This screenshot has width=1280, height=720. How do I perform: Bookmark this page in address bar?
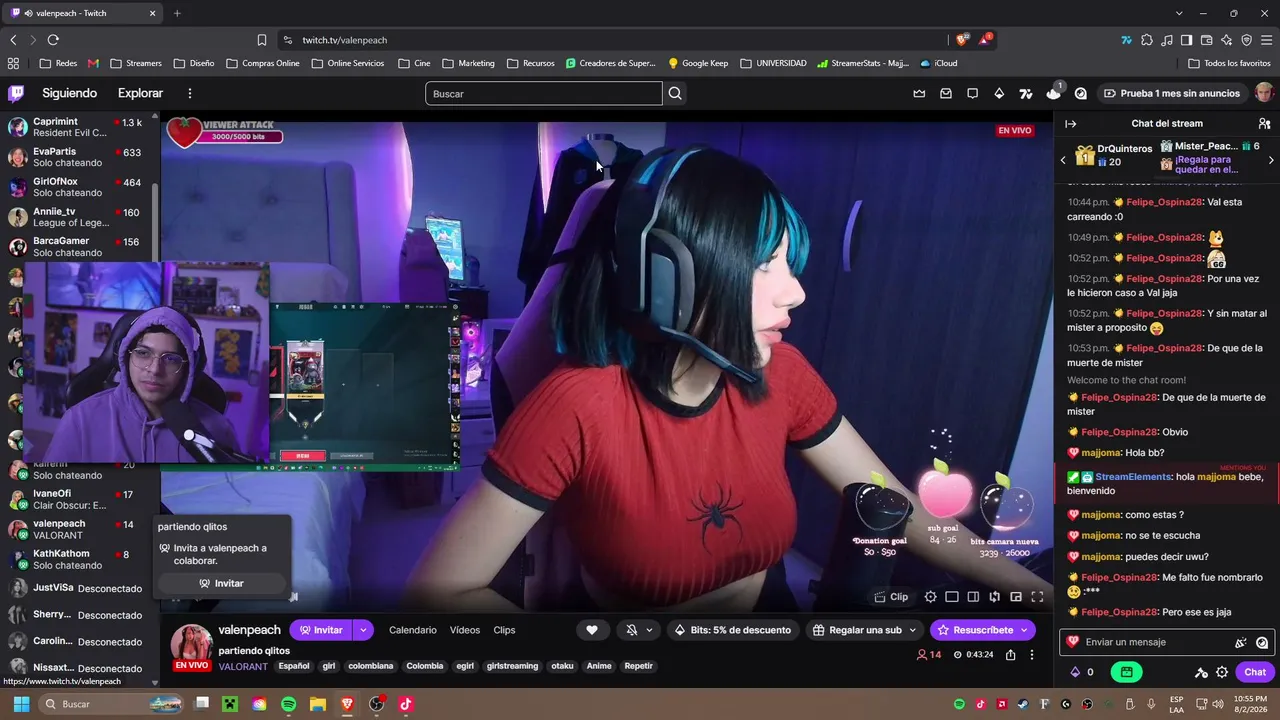pyautogui.click(x=262, y=40)
